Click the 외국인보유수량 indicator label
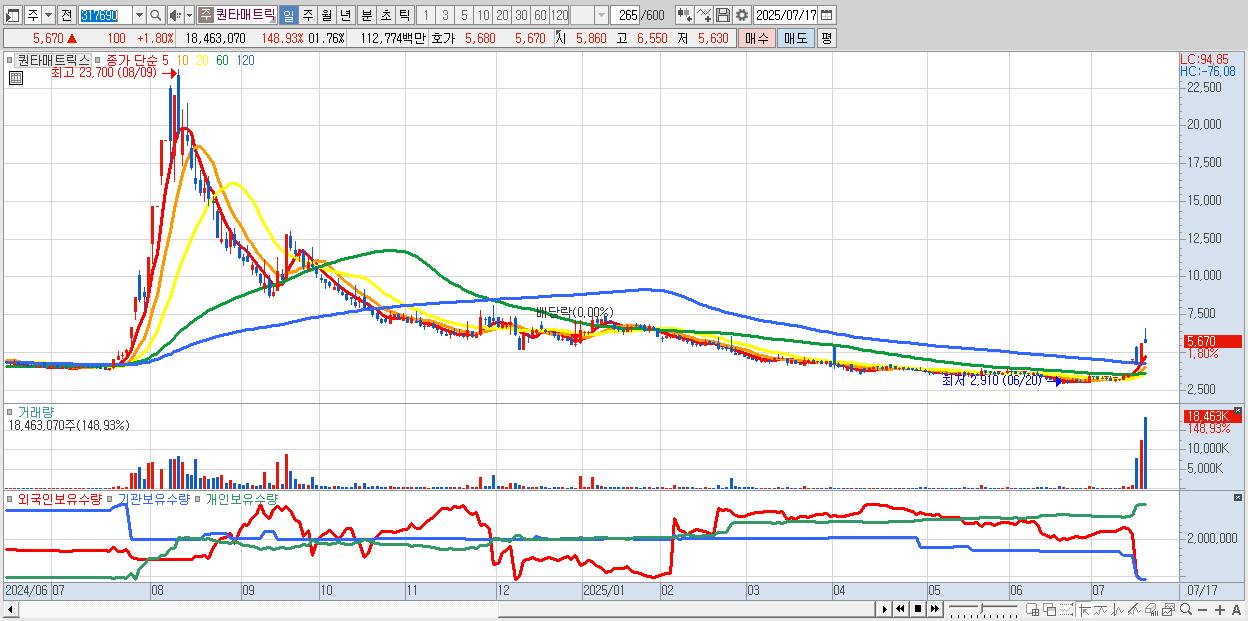The width and height of the screenshot is (1248, 621). 61,498
